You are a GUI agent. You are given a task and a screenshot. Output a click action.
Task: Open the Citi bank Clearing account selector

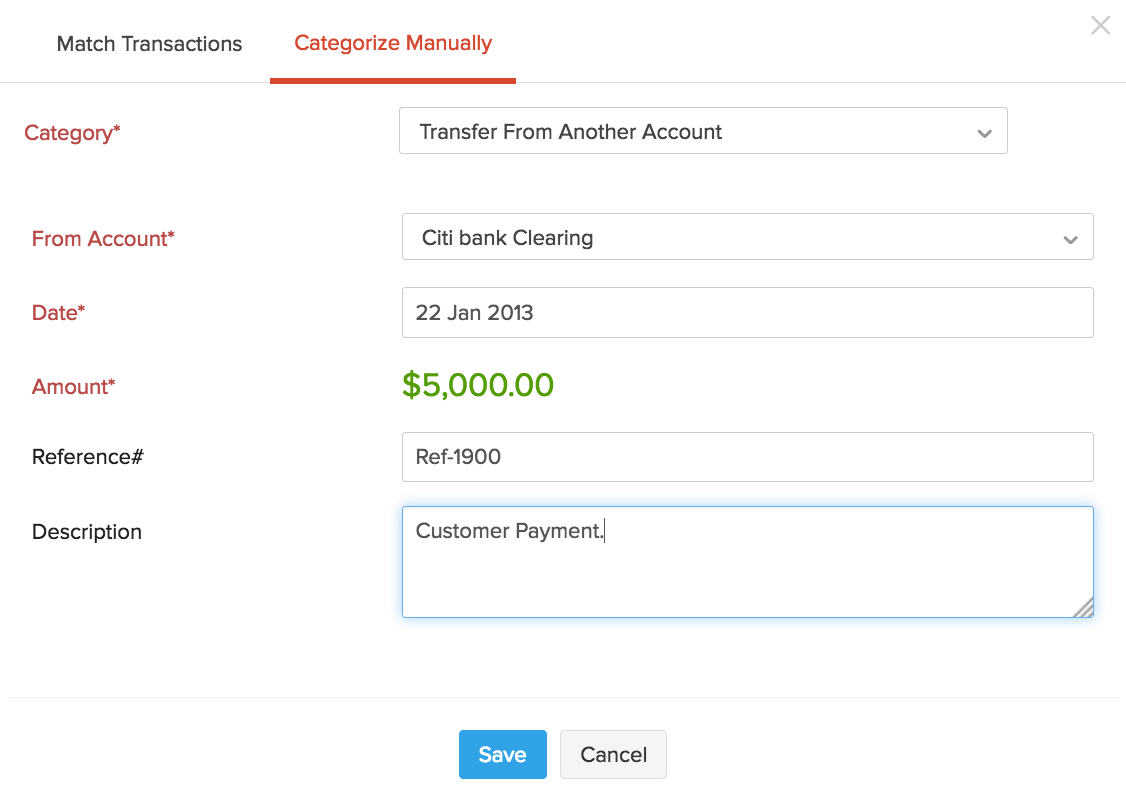click(748, 237)
